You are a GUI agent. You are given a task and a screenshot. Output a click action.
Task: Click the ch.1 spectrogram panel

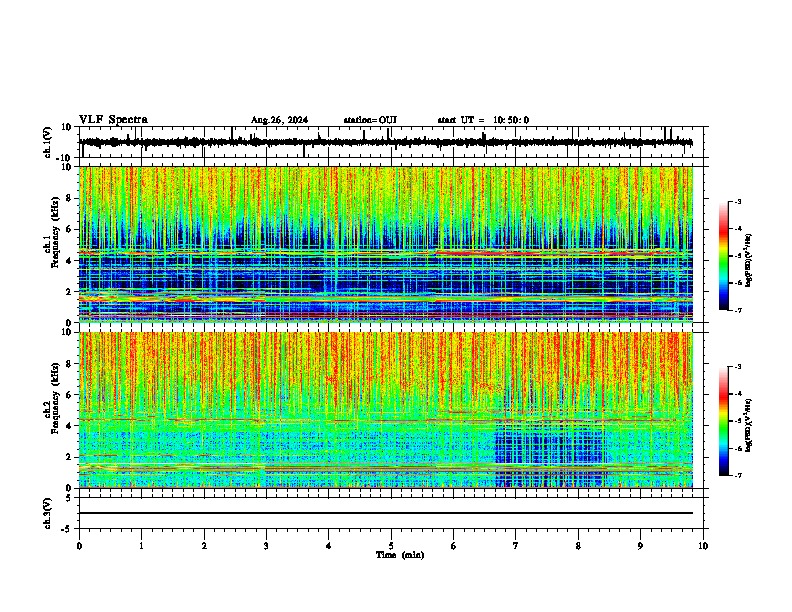coord(386,244)
